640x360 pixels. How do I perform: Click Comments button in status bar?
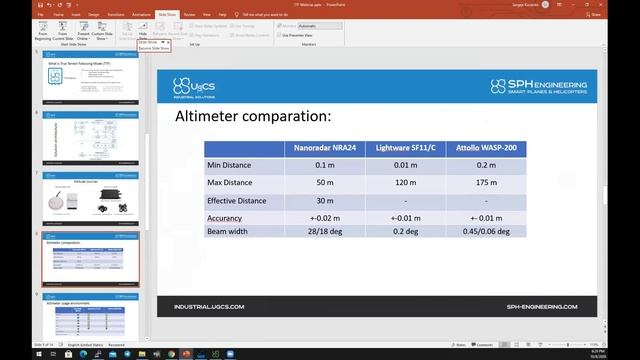click(482, 345)
